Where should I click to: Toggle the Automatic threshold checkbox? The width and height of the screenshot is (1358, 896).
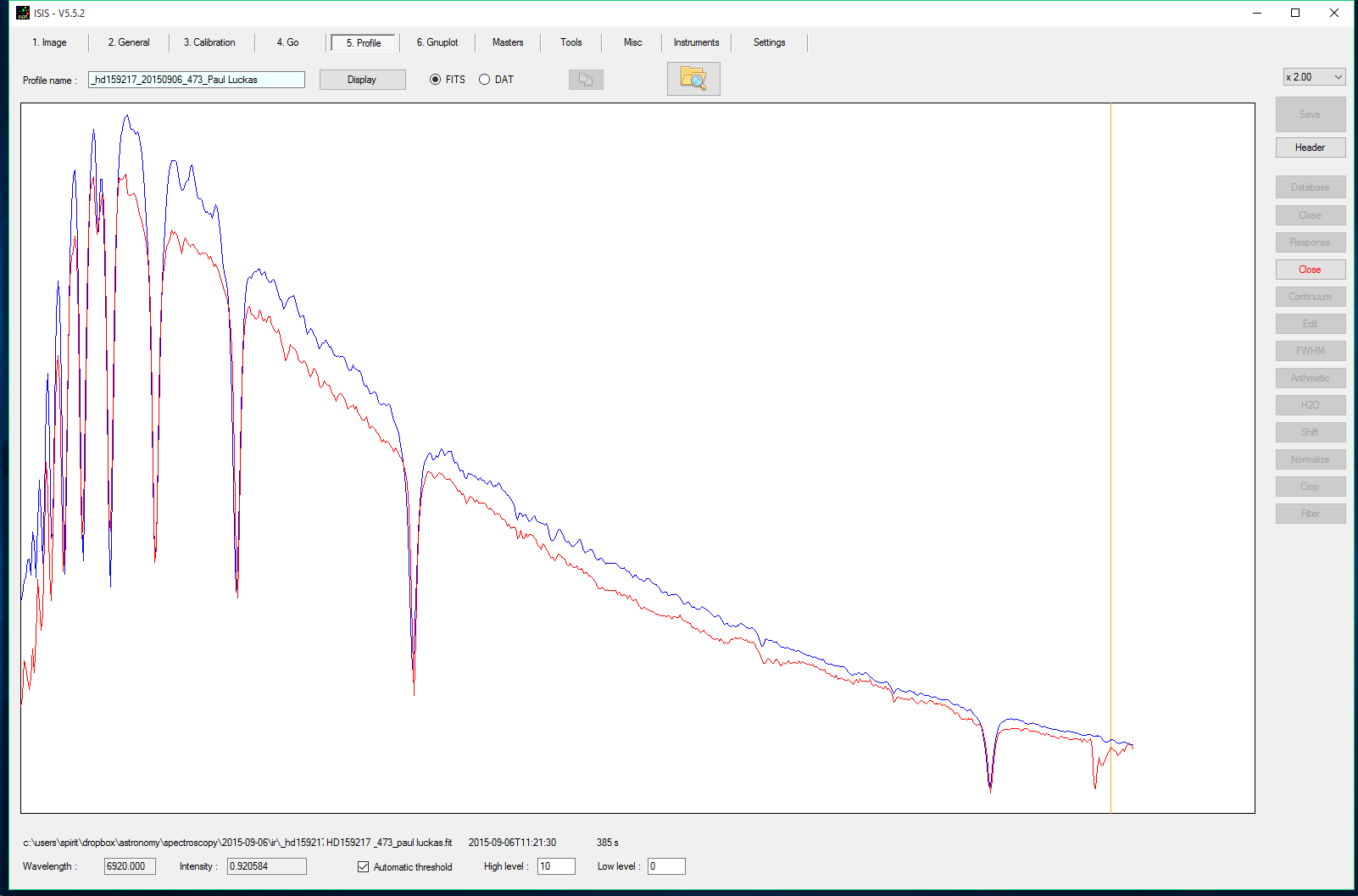364,866
